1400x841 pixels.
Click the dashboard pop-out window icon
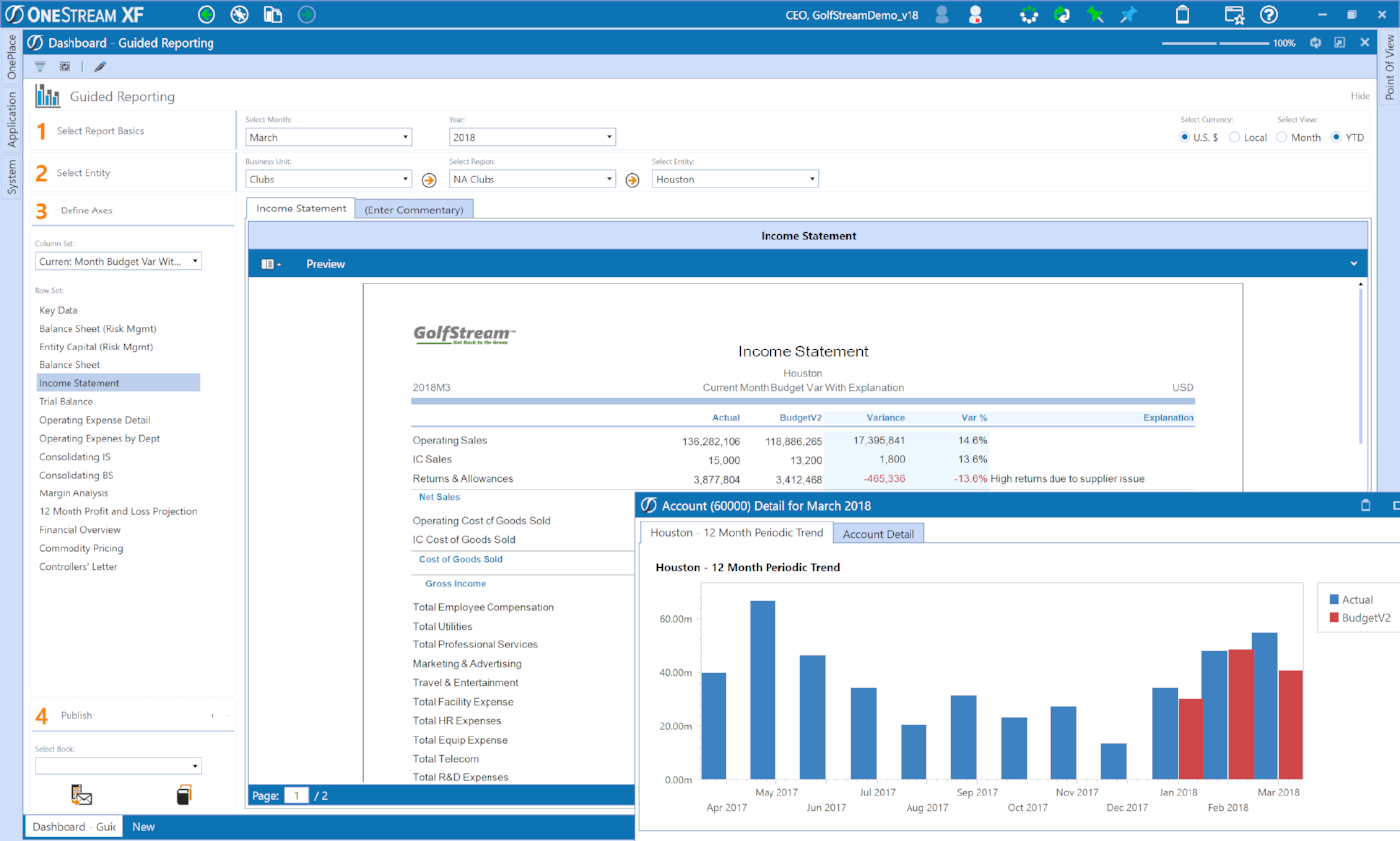click(1340, 43)
